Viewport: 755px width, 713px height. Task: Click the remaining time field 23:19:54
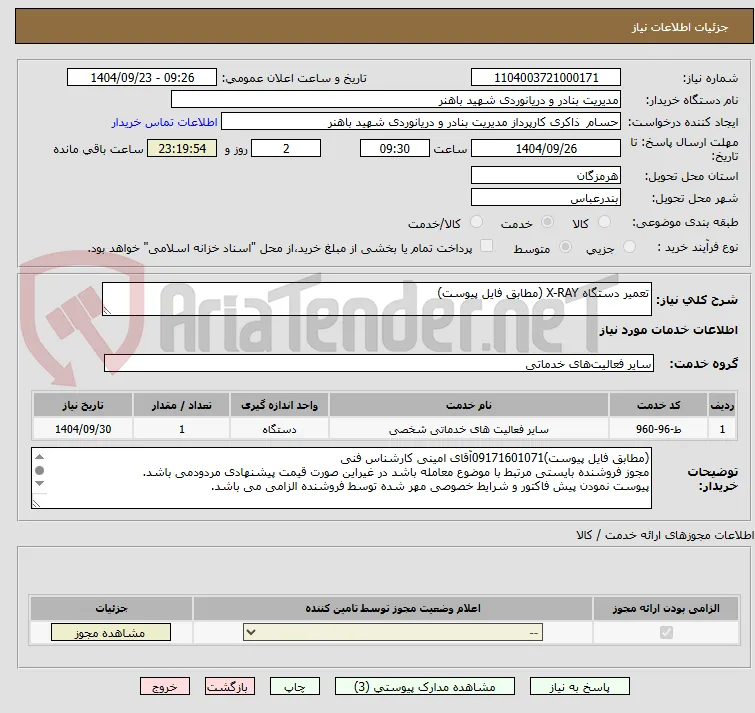(182, 148)
